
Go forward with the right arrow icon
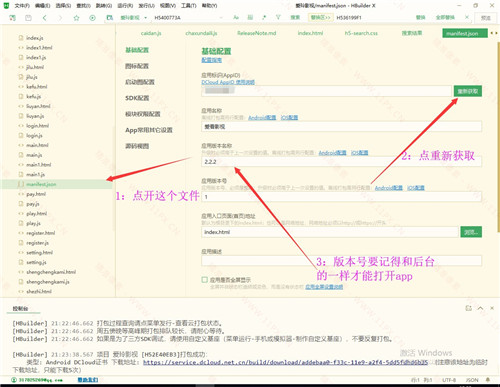(60, 18)
